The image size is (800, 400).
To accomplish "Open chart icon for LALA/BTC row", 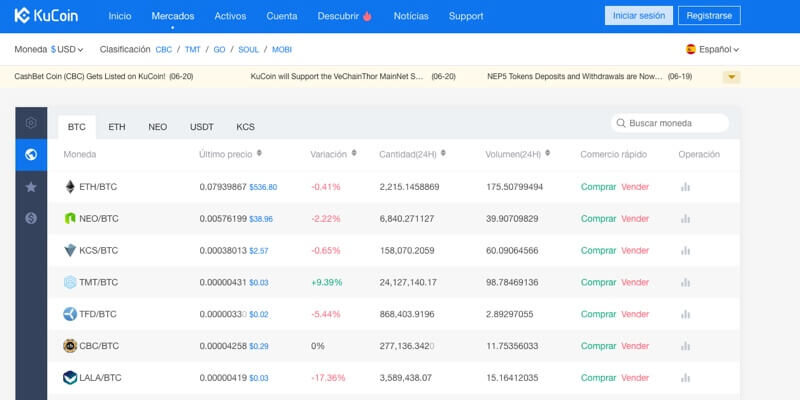I will pos(685,378).
